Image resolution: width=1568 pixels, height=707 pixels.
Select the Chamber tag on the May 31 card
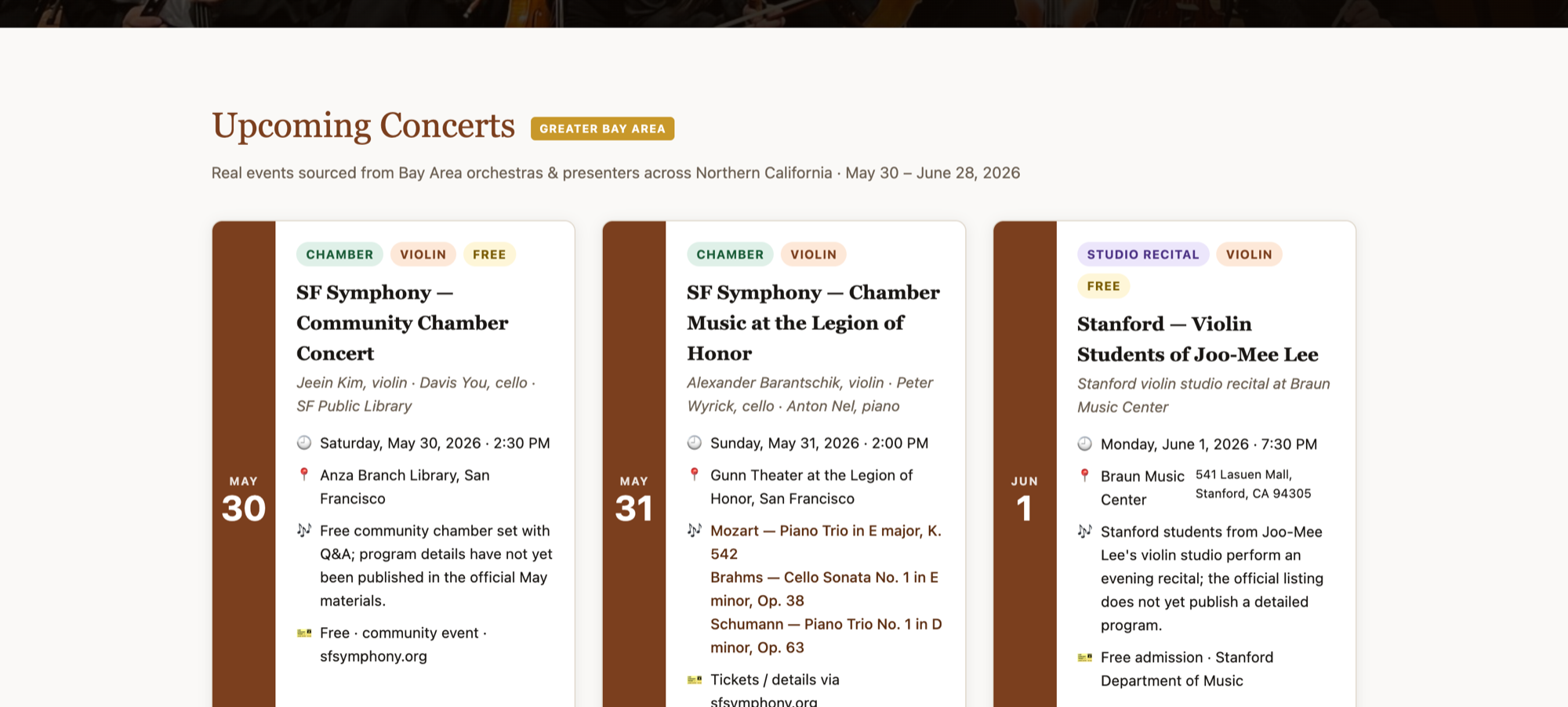click(730, 254)
